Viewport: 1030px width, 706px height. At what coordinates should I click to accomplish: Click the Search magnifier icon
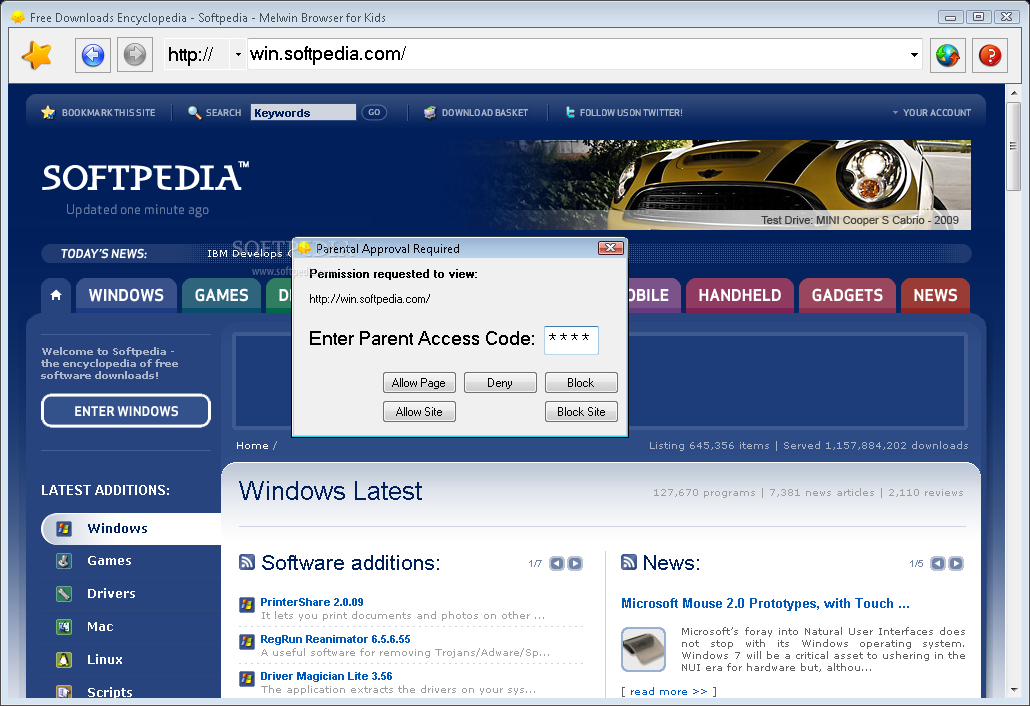coord(194,112)
